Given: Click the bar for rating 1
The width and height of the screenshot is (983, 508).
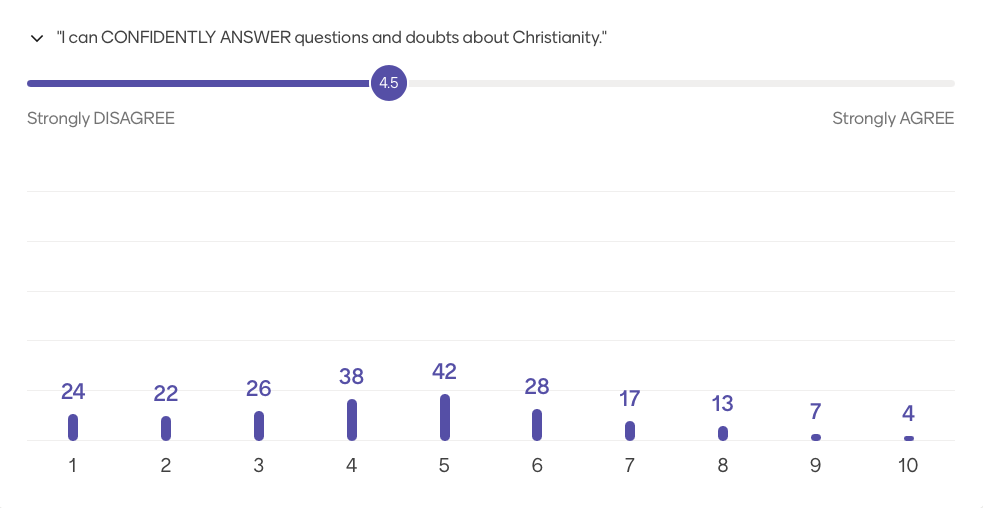Looking at the screenshot, I should coord(73,427).
